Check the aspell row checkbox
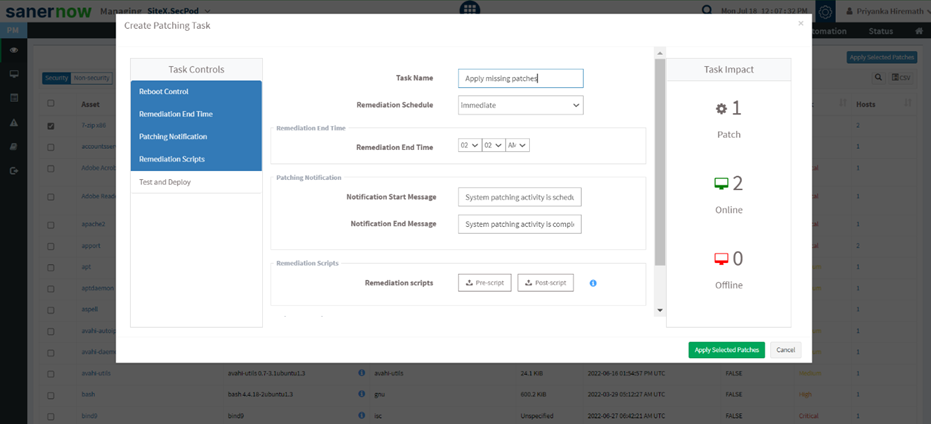Screen dimensions: 931x424 [x=51, y=309]
